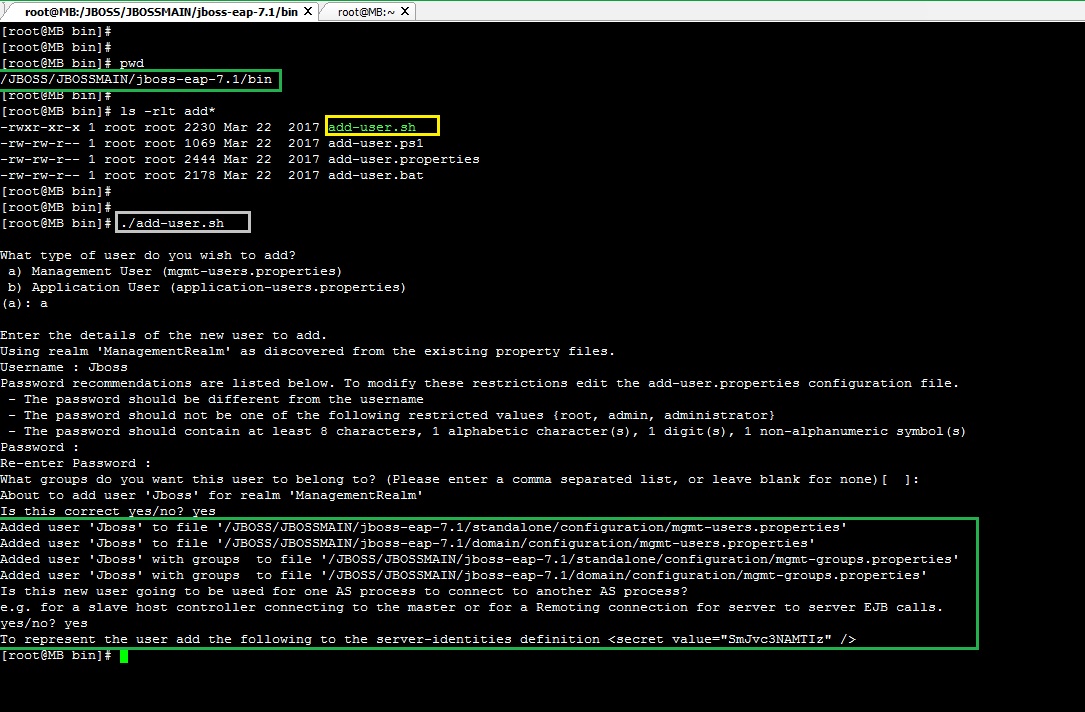Select the Management User option line
Image resolution: width=1085 pixels, height=712 pixels.
[175, 270]
